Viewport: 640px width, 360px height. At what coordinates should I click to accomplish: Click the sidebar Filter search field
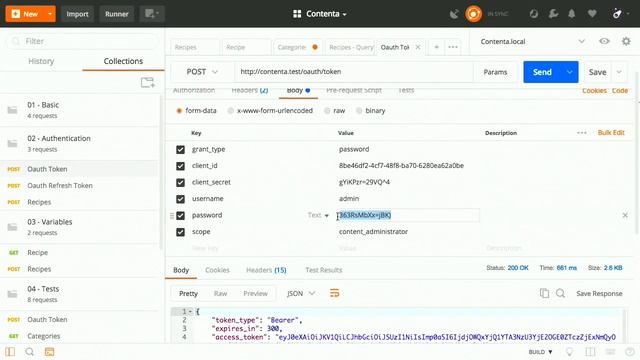[x=82, y=41]
